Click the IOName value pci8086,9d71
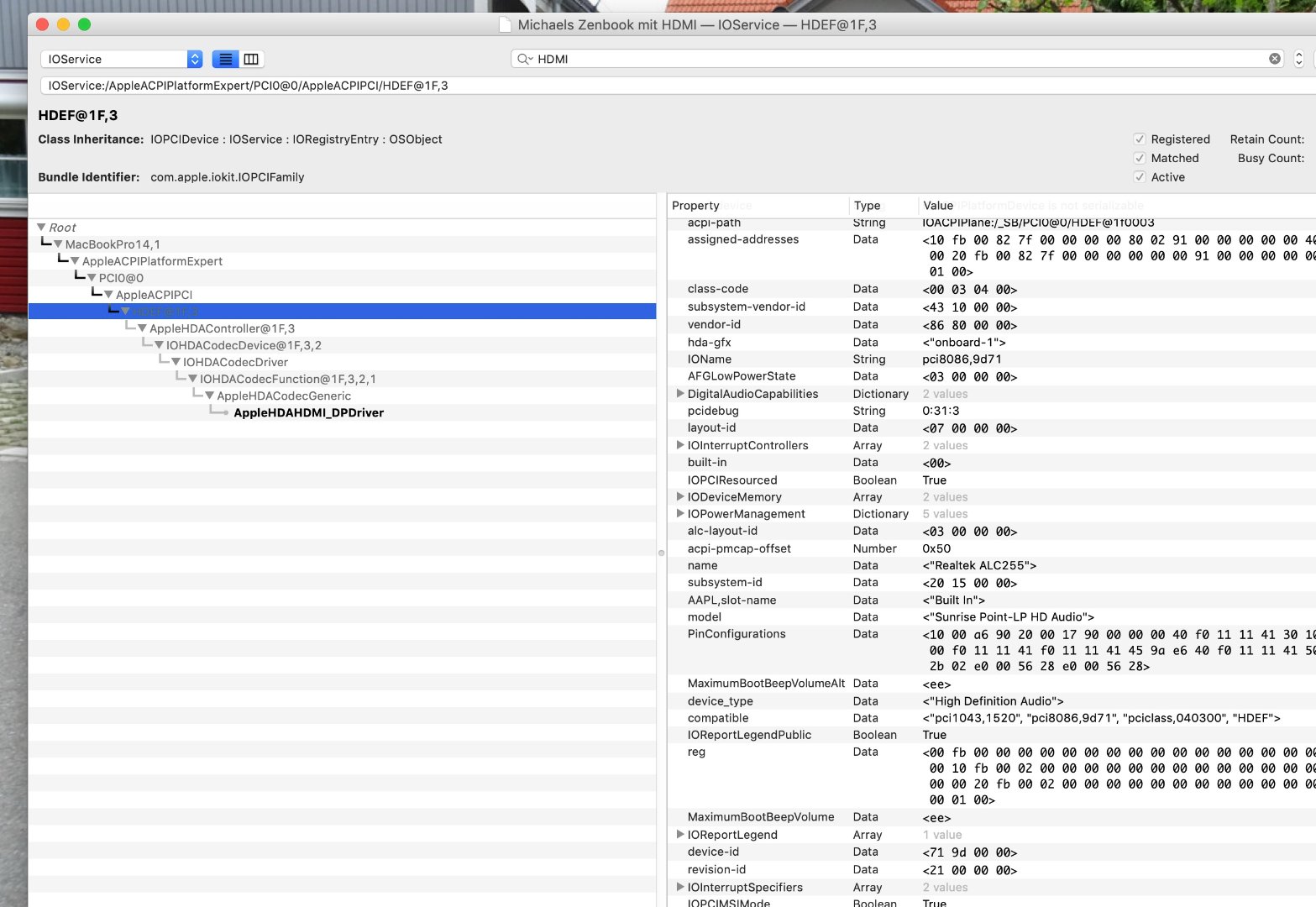Screen dimensions: 1316x907 [962, 359]
